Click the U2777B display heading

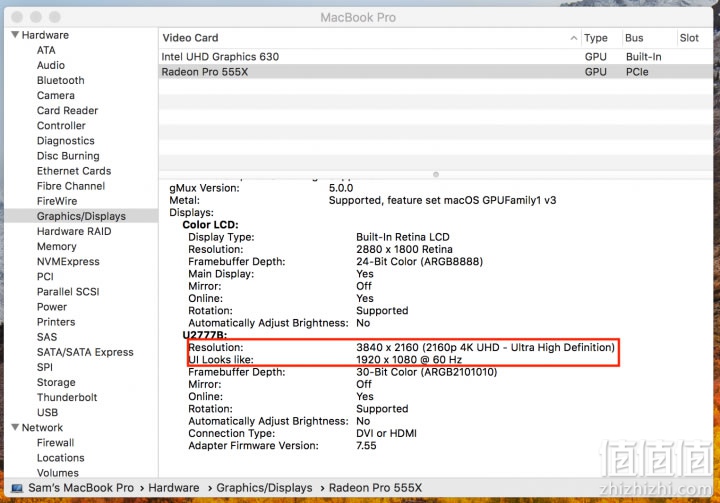click(x=205, y=335)
